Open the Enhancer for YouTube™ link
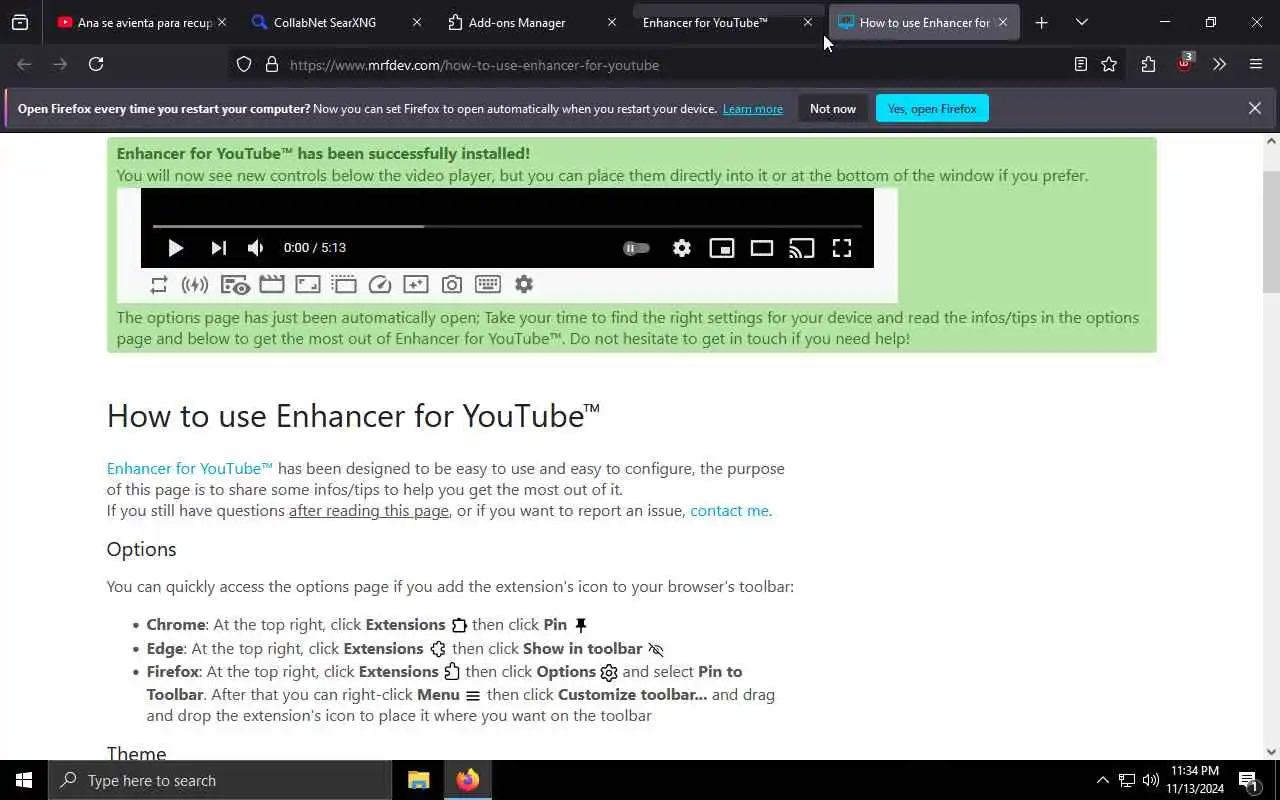The height and width of the screenshot is (800, 1280). pyautogui.click(x=190, y=468)
